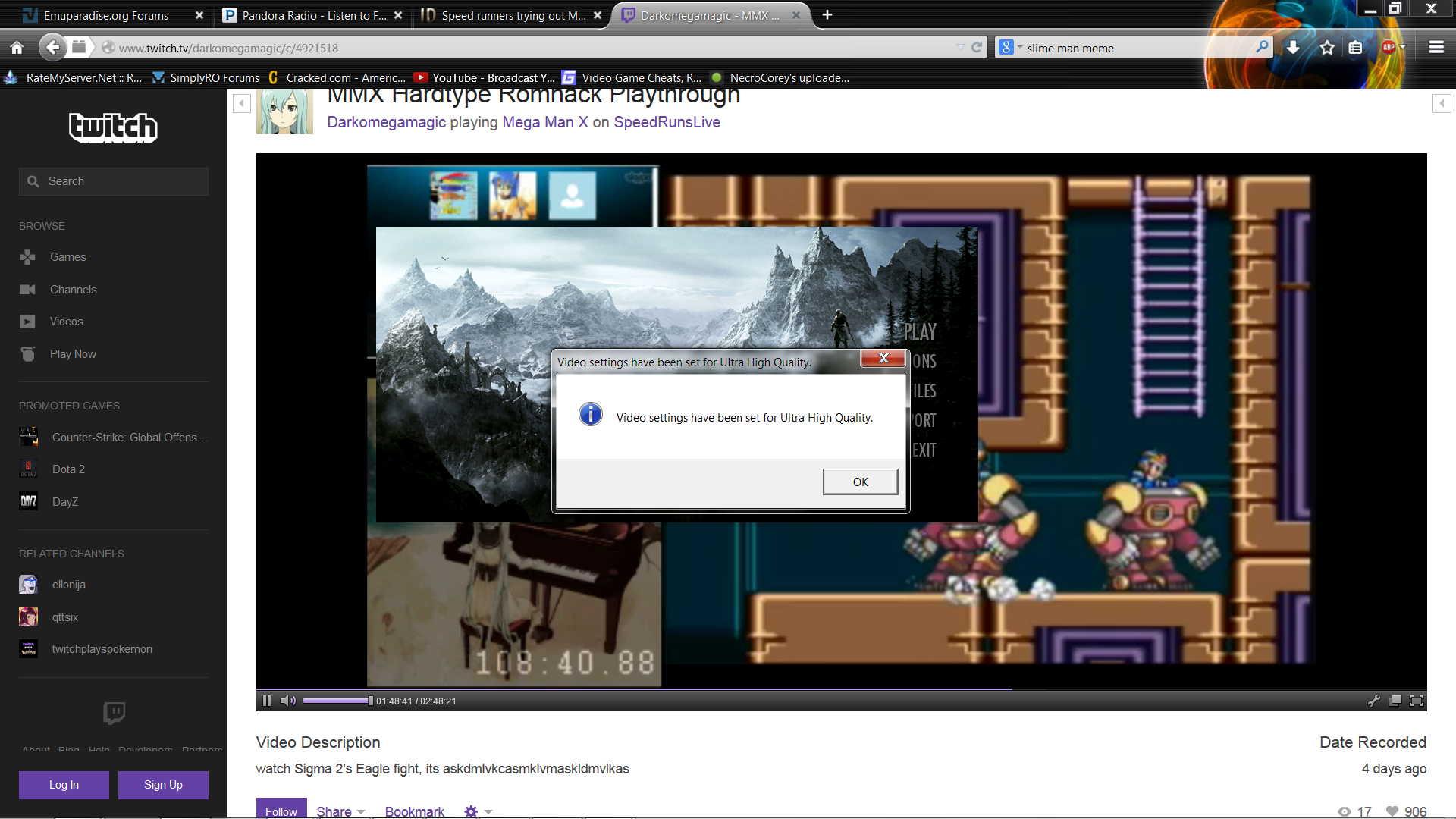Click the Log In button
This screenshot has height=819, width=1456.
[64, 785]
